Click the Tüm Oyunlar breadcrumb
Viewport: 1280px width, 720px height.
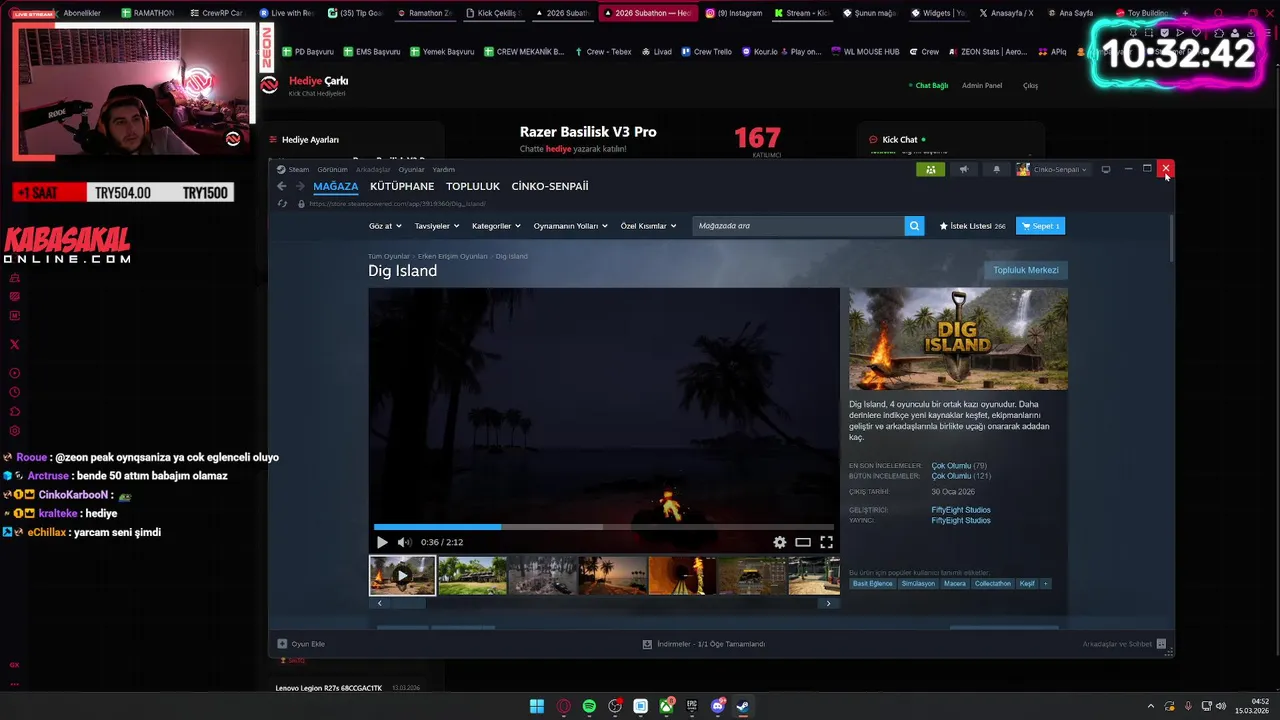389,256
